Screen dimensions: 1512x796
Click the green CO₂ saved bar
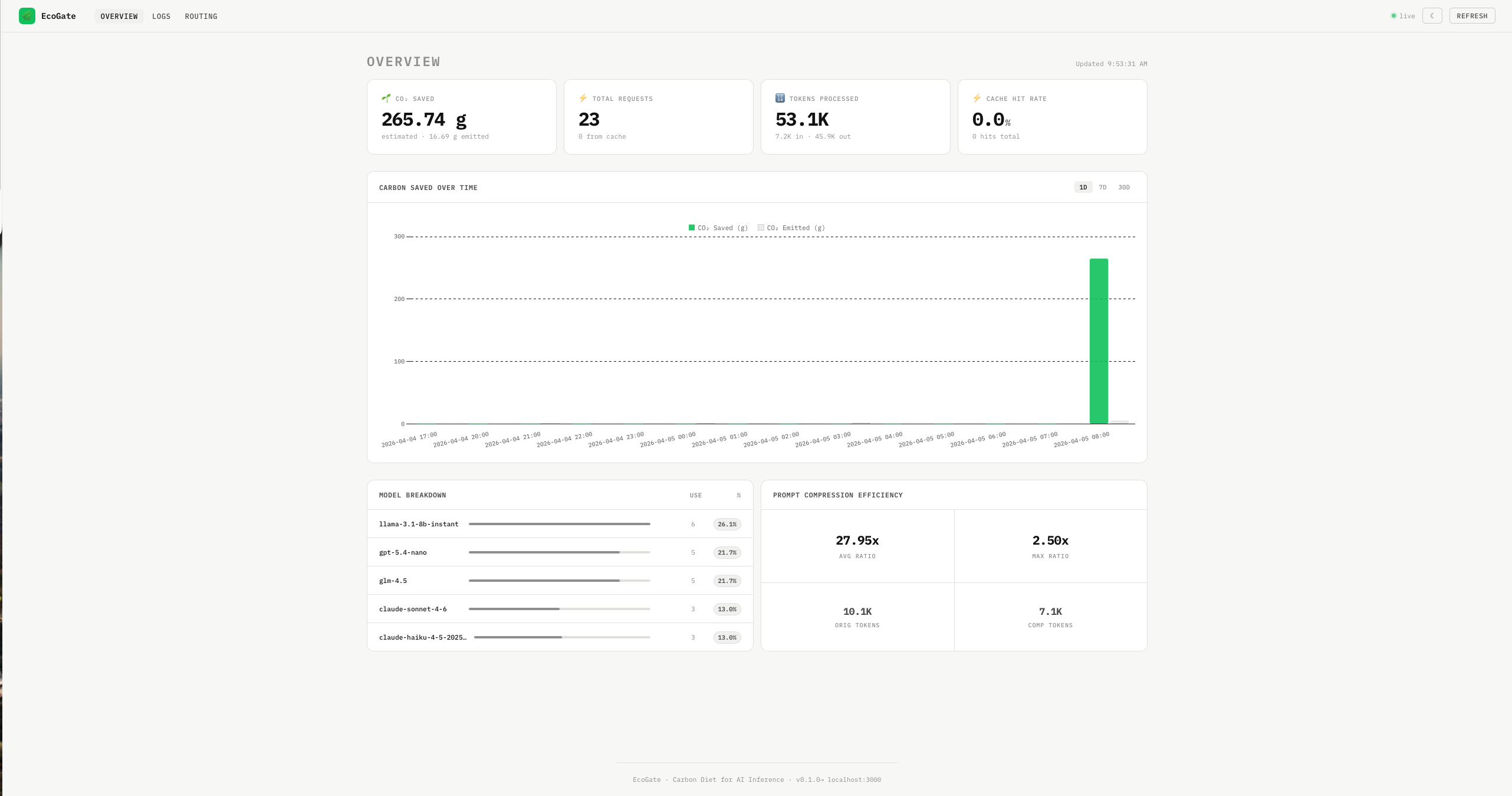click(x=1098, y=341)
